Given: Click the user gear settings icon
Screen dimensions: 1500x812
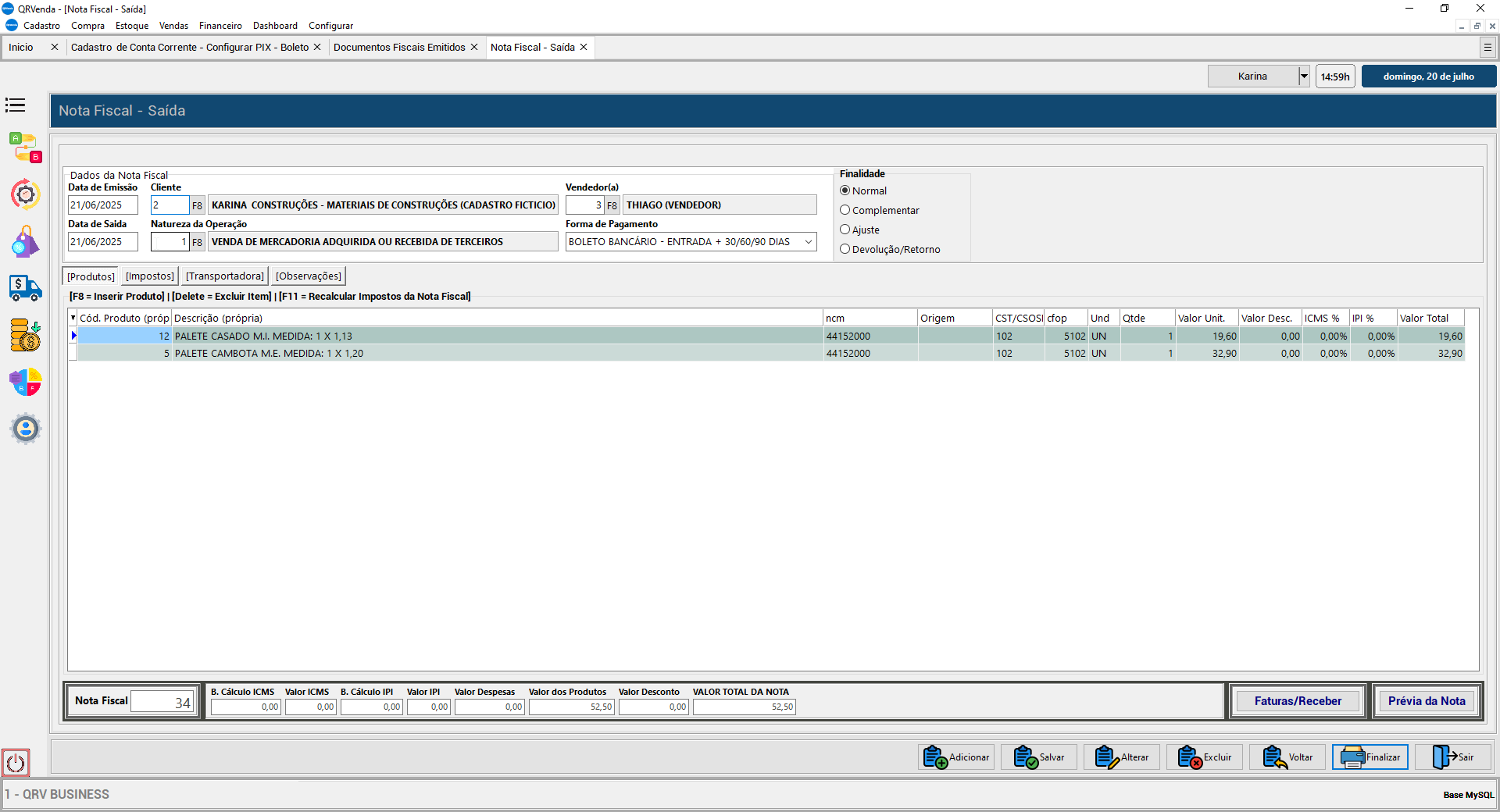Looking at the screenshot, I should (x=25, y=429).
